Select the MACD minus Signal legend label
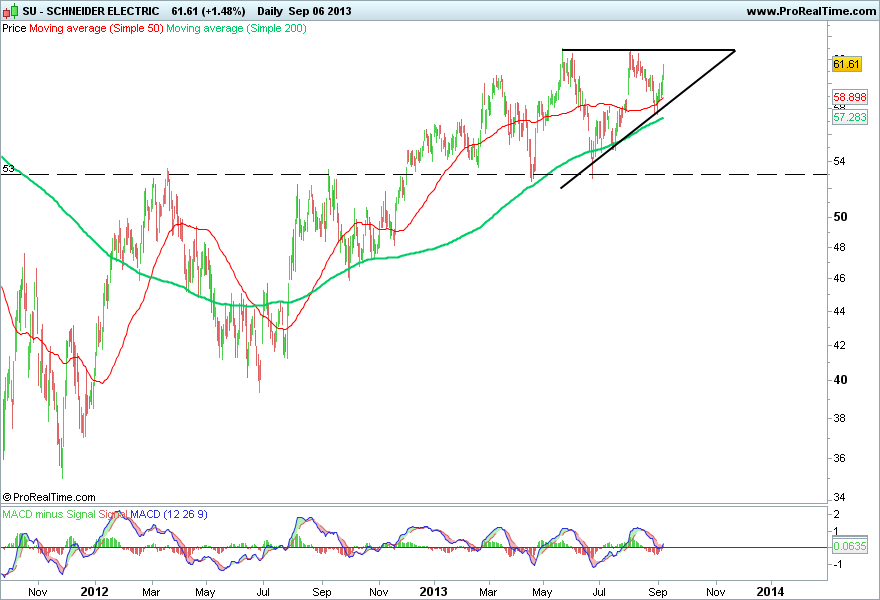The image size is (880, 600). tap(49, 514)
